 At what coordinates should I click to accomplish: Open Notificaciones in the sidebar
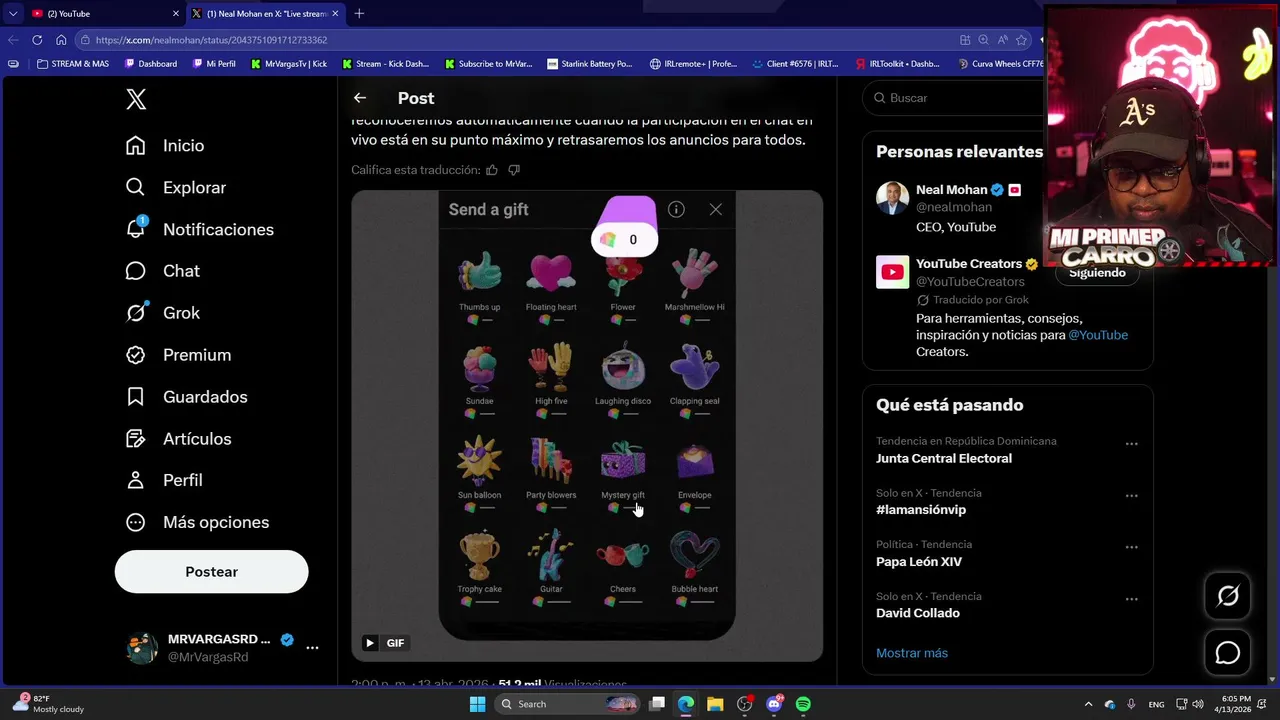[200, 230]
